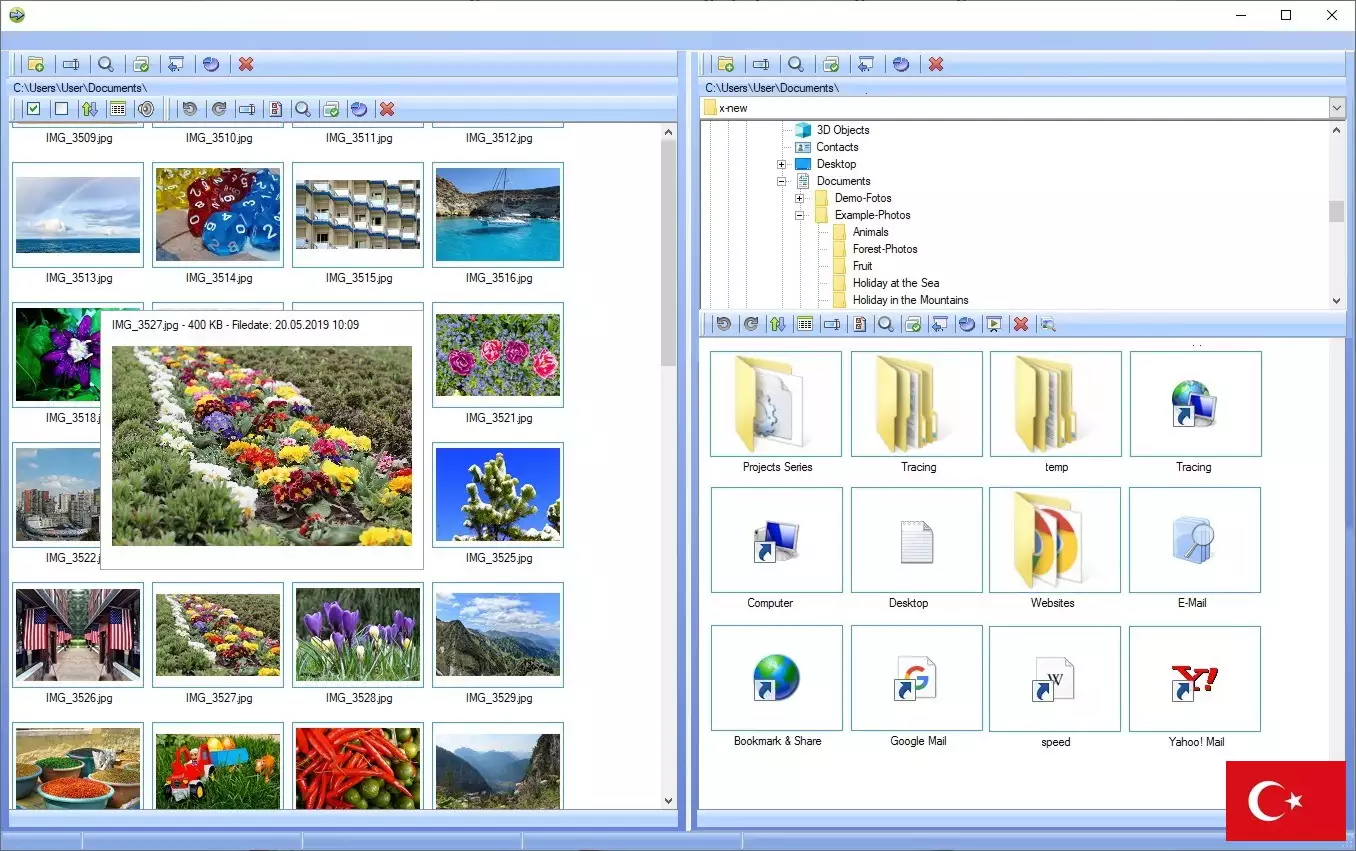Screen dimensions: 1356x851
Task: Click rotate left icon in left thumbnail toolbar
Action: point(189,109)
